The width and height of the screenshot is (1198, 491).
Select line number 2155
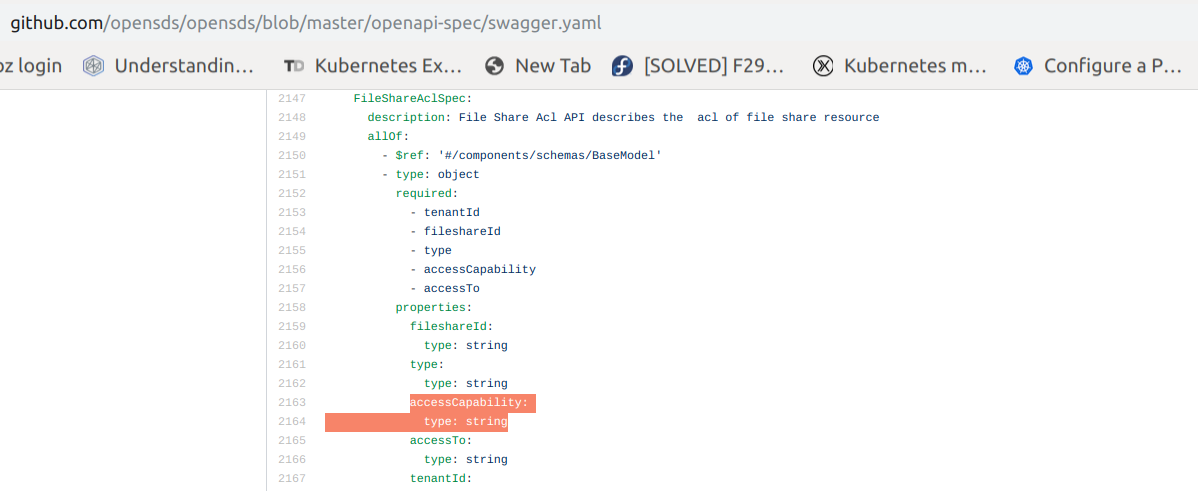[292, 250]
